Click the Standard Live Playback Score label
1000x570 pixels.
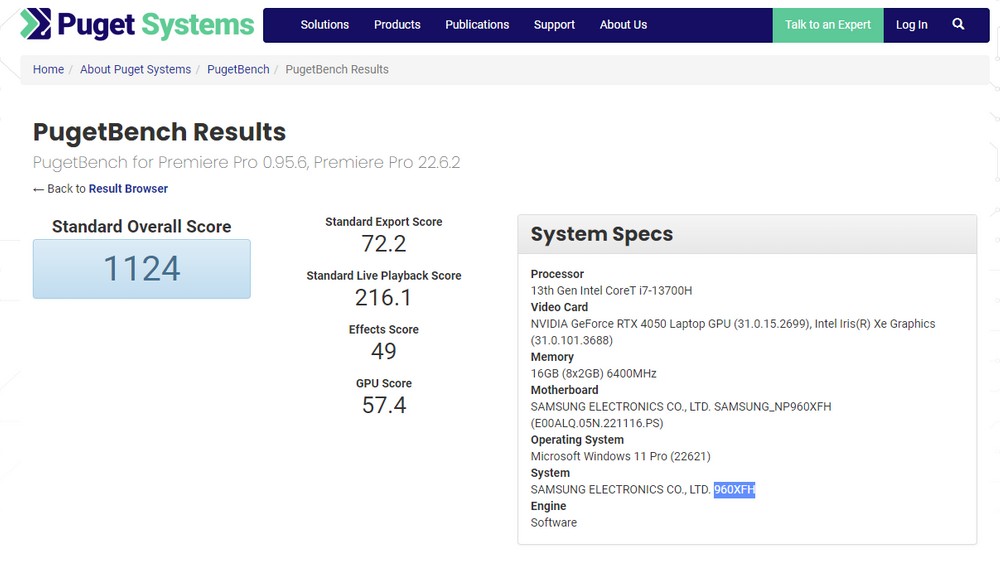tap(383, 275)
